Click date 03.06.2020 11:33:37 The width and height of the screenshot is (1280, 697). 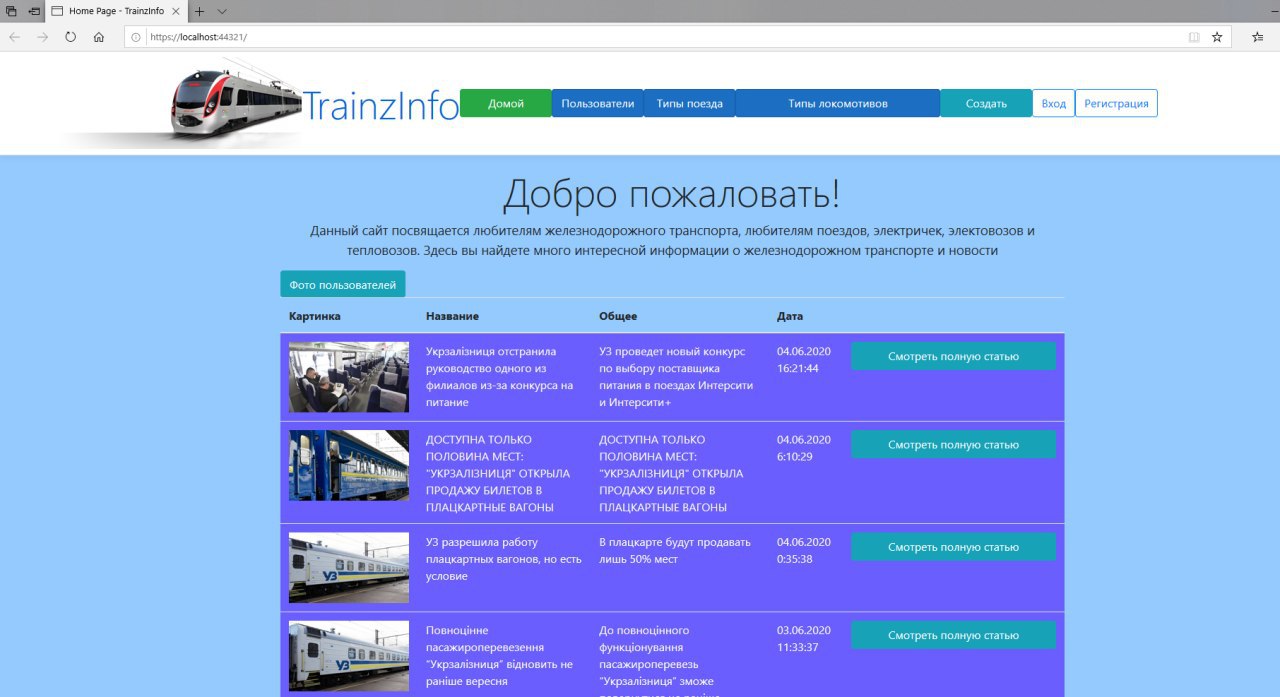click(804, 639)
